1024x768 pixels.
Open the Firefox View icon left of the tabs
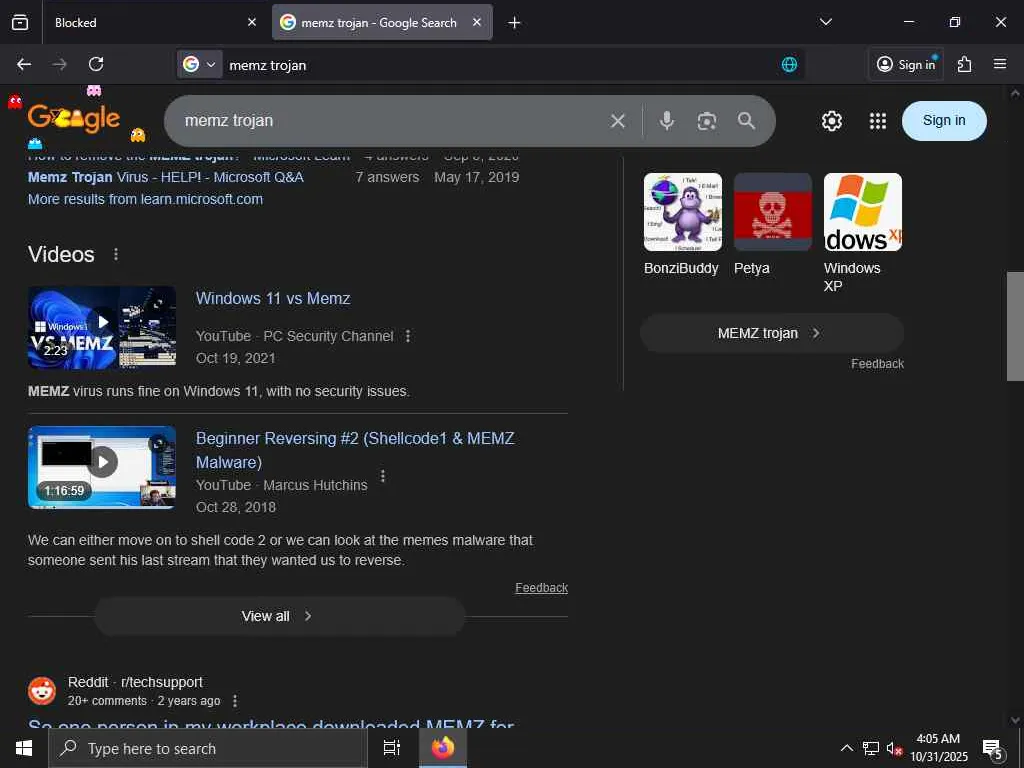(x=20, y=22)
